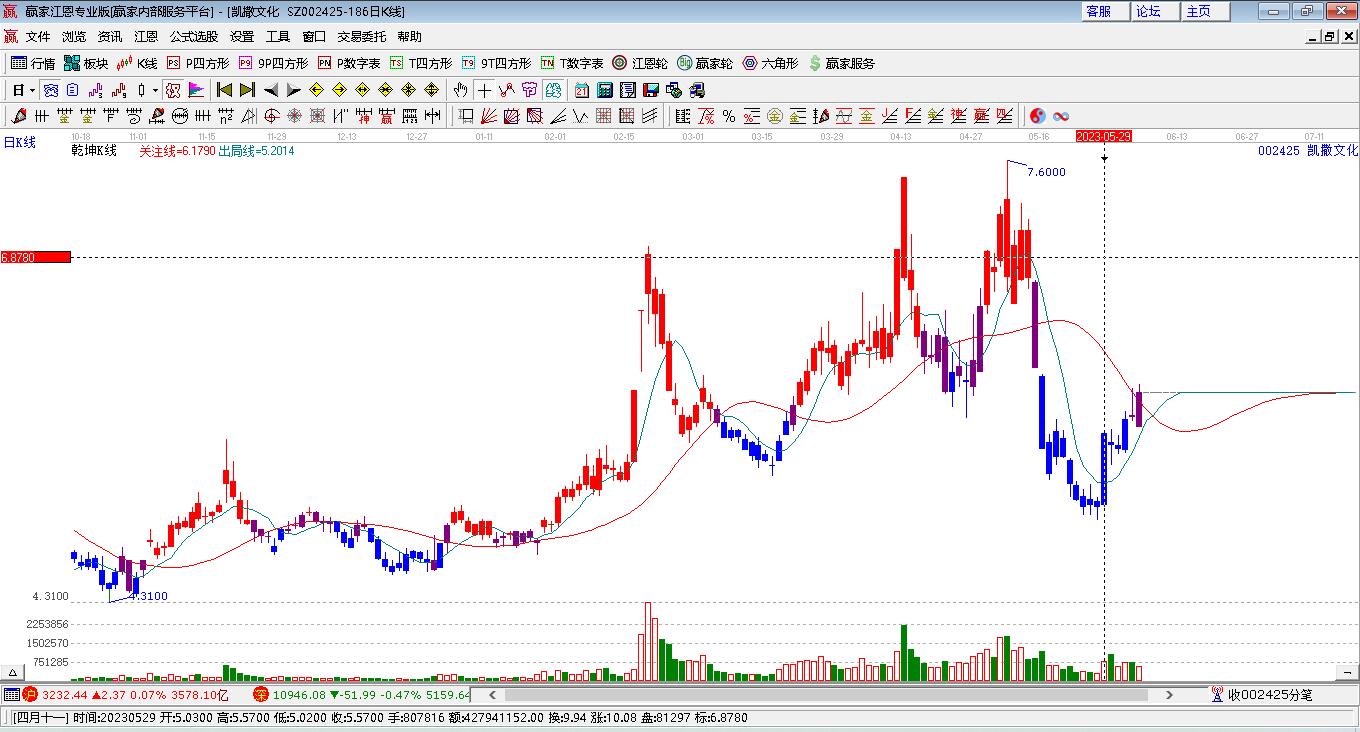Click the red fan lines drawing tool
Viewport: 1360px width, 732px height.
click(489, 116)
